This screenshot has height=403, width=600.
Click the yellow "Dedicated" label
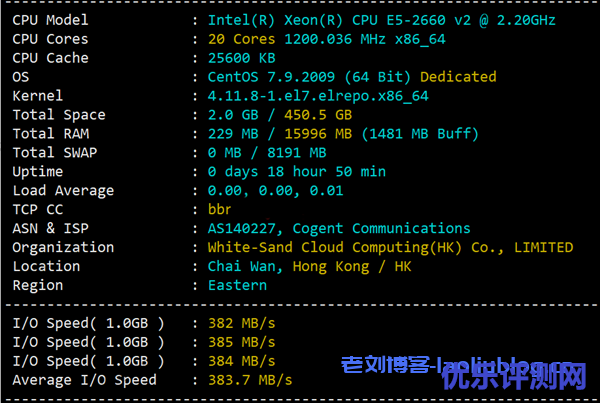[458, 77]
